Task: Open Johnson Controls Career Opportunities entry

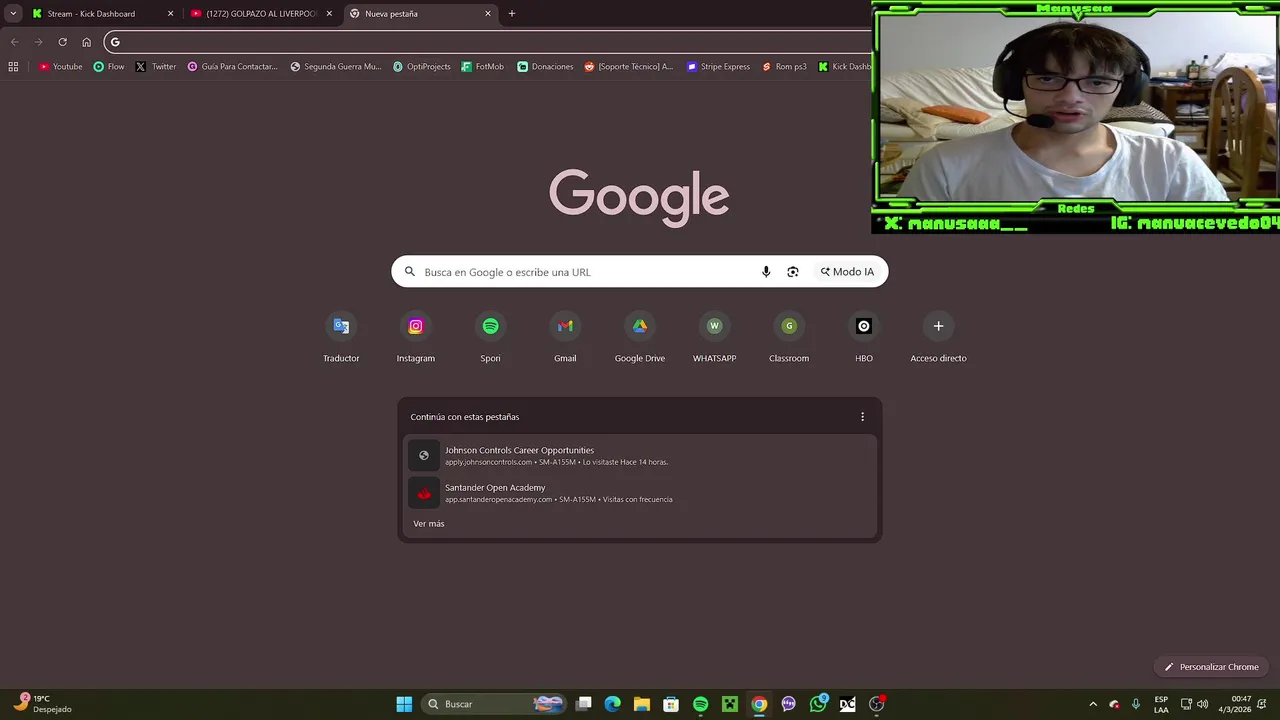Action: coord(640,456)
